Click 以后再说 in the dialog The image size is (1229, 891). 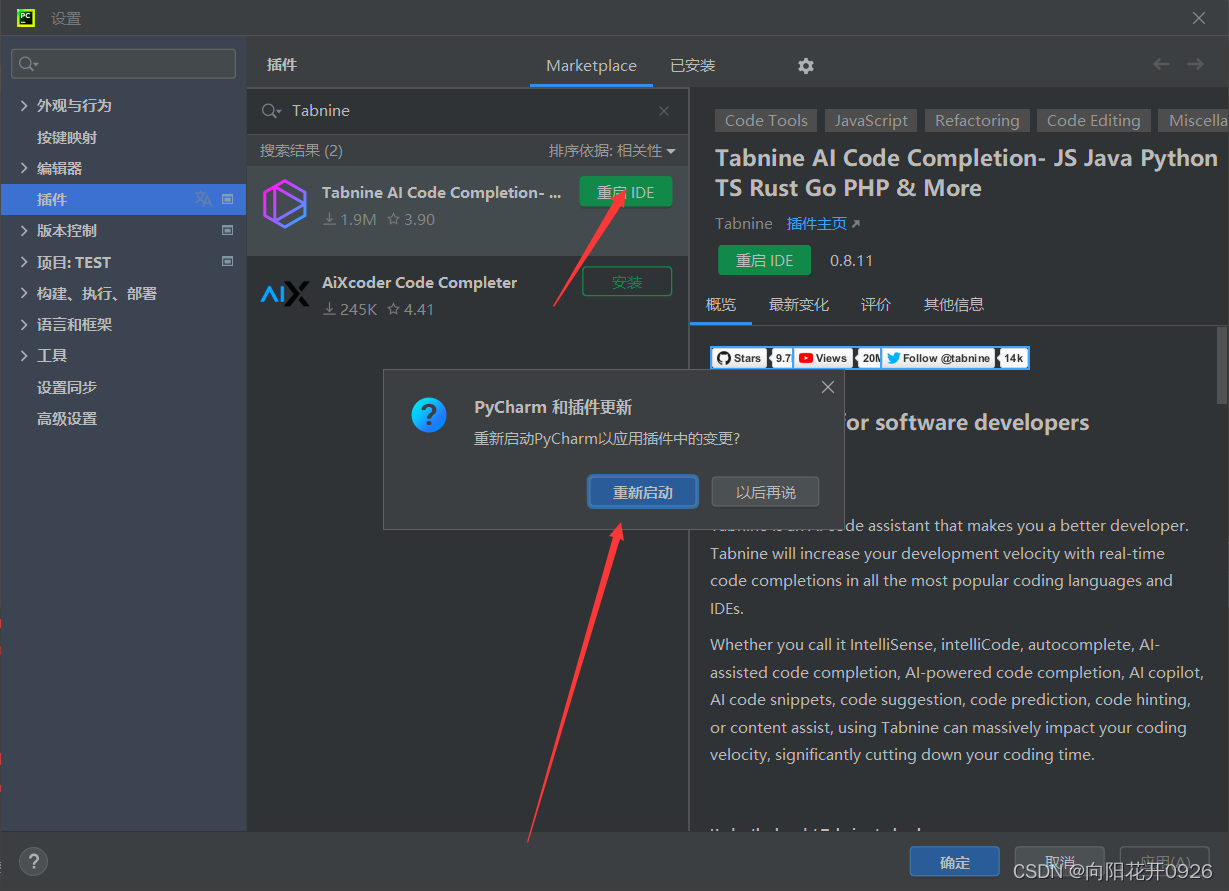click(x=766, y=492)
